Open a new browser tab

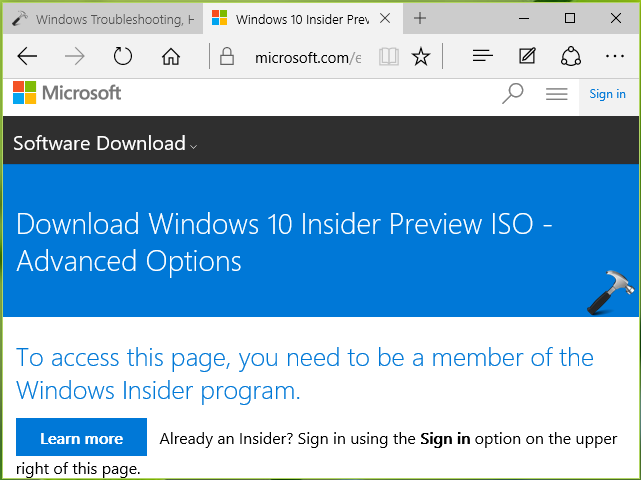click(x=420, y=18)
